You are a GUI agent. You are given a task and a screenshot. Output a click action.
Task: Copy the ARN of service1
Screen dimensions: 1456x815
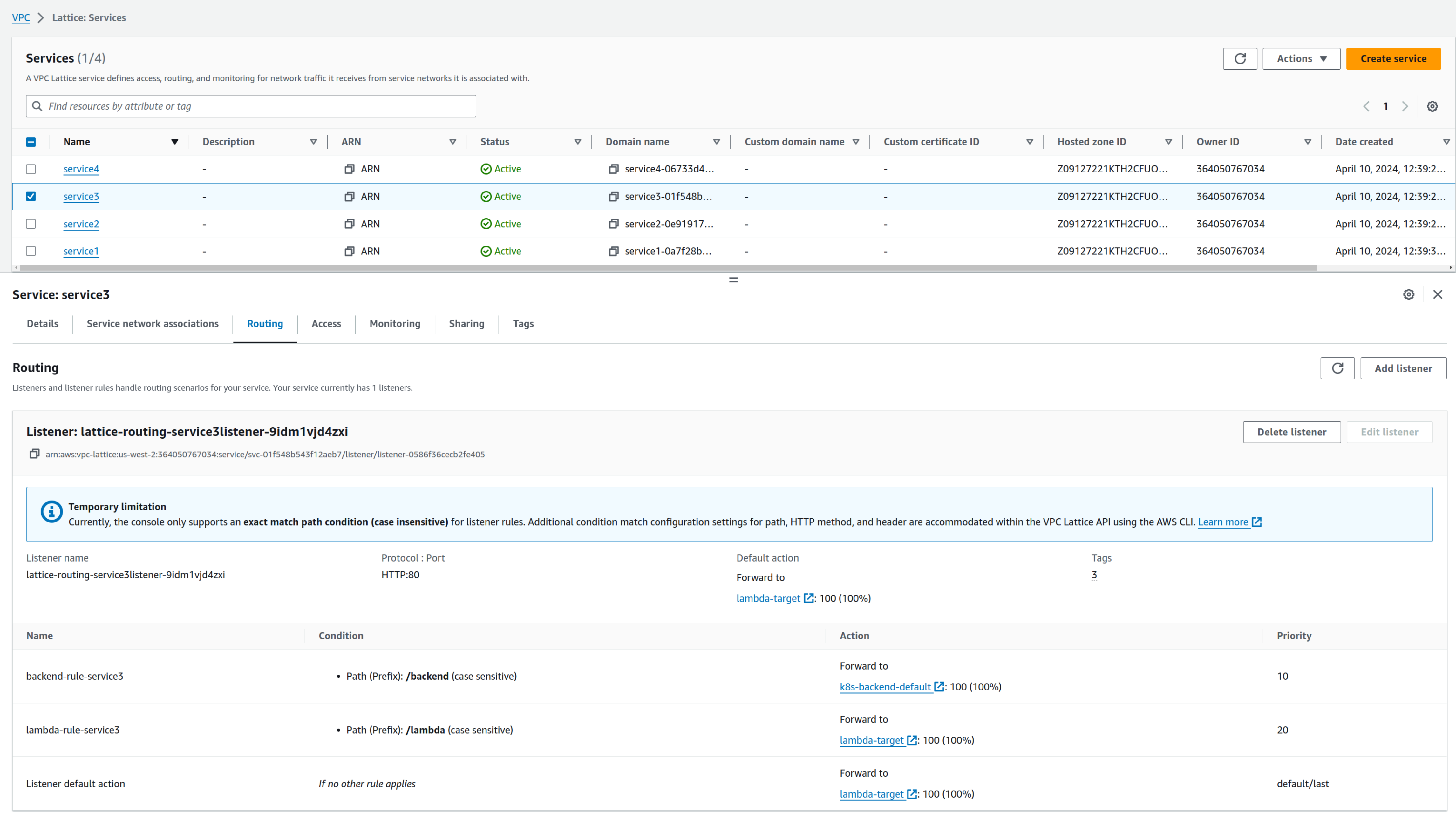click(349, 251)
